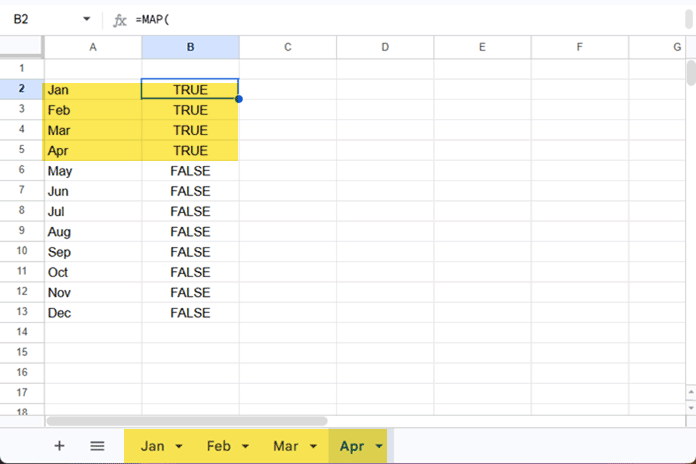Select FALSE cell next to May
Viewport: 696px width, 464px height.
[190, 171]
